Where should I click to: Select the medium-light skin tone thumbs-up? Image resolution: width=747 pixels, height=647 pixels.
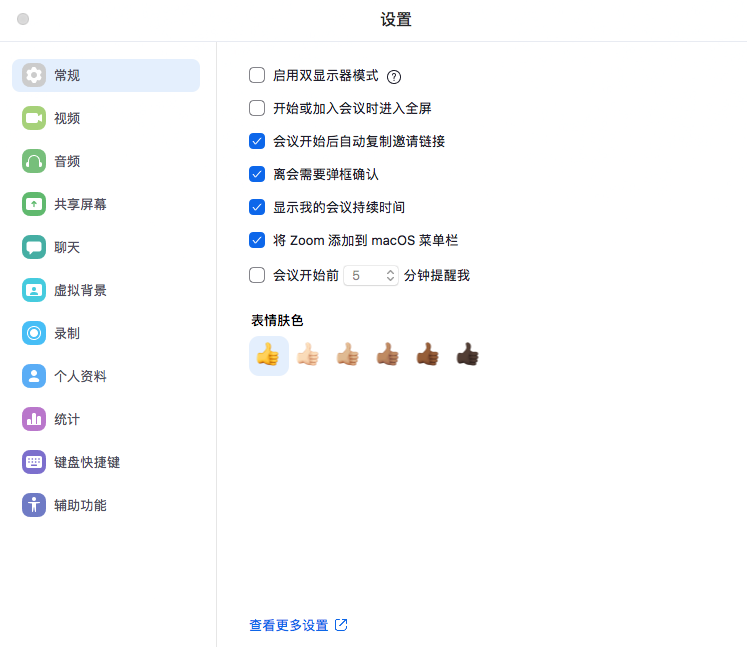[348, 355]
